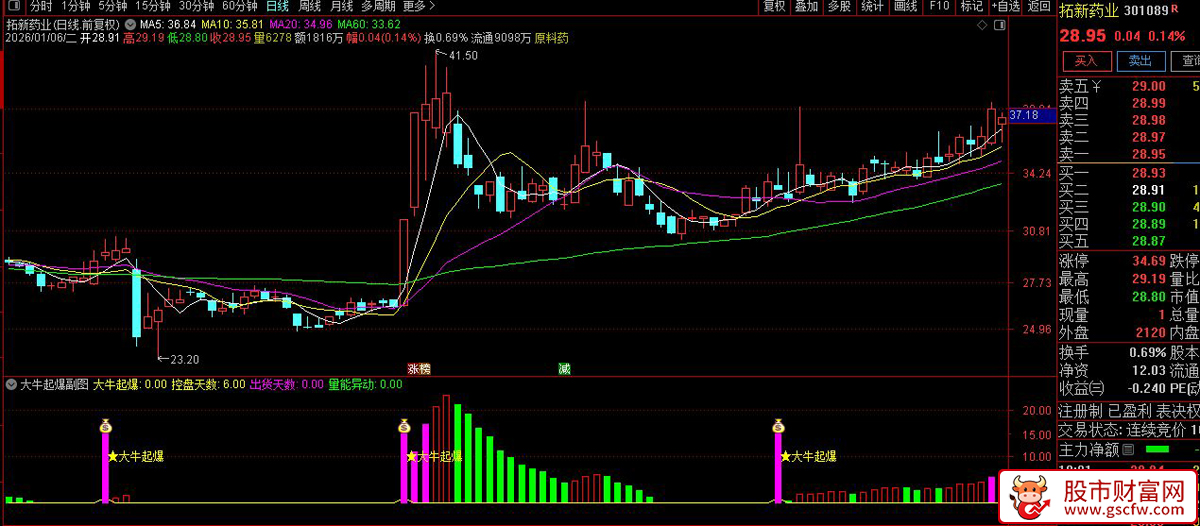Click the 卖出 sell button
This screenshot has height=526, width=1200.
click(1139, 60)
